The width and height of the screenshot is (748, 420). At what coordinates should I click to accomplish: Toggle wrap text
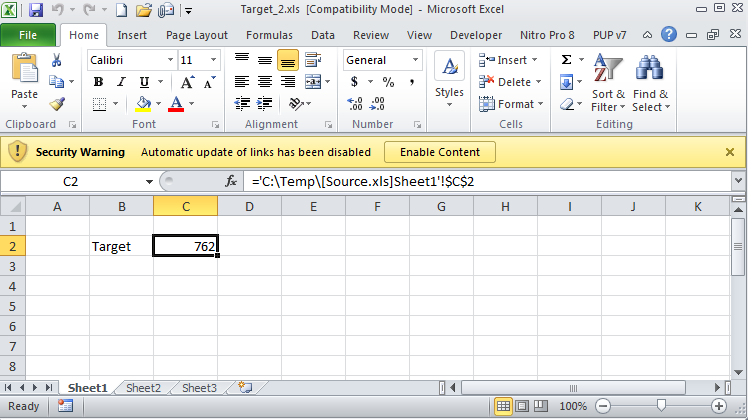(313, 60)
